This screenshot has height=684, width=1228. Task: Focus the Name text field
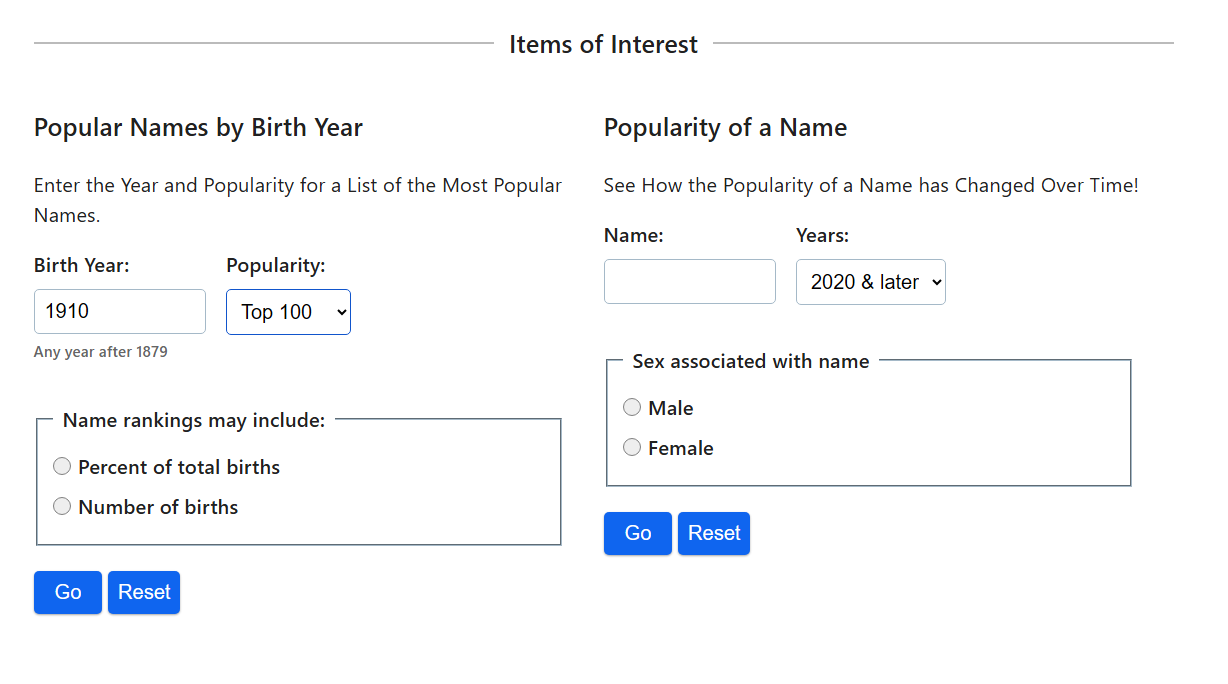689,282
